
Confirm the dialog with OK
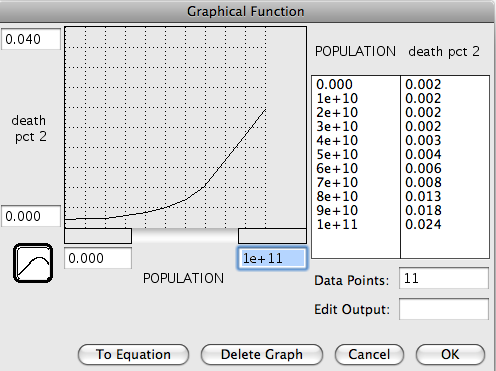450,354
